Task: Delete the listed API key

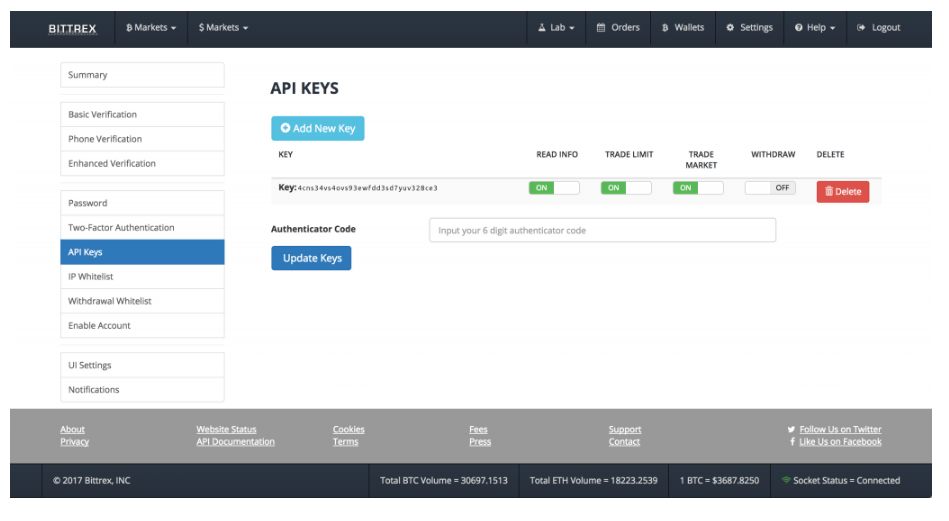Action: pos(842,192)
